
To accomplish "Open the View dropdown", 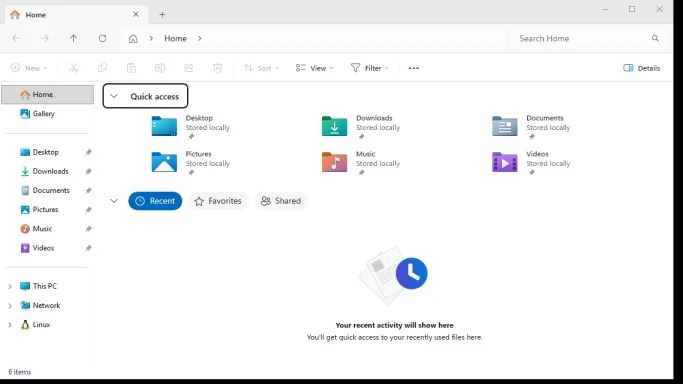I will pos(314,68).
